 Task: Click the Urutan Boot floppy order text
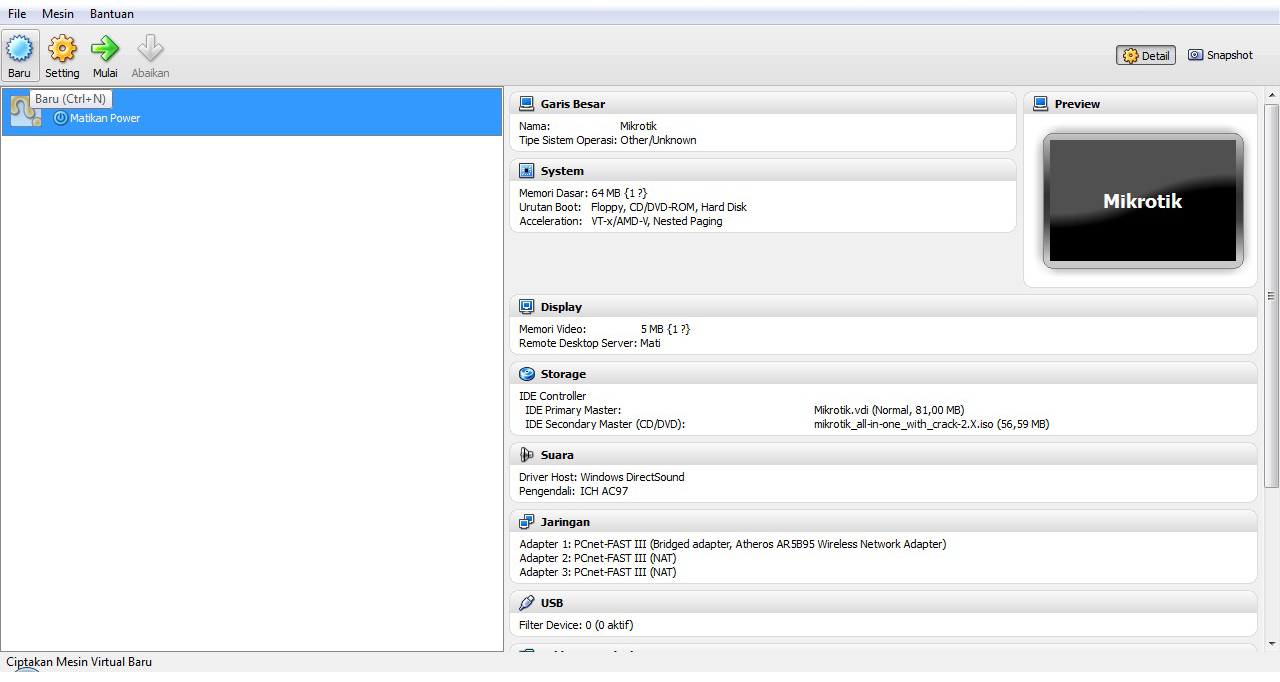click(669, 207)
